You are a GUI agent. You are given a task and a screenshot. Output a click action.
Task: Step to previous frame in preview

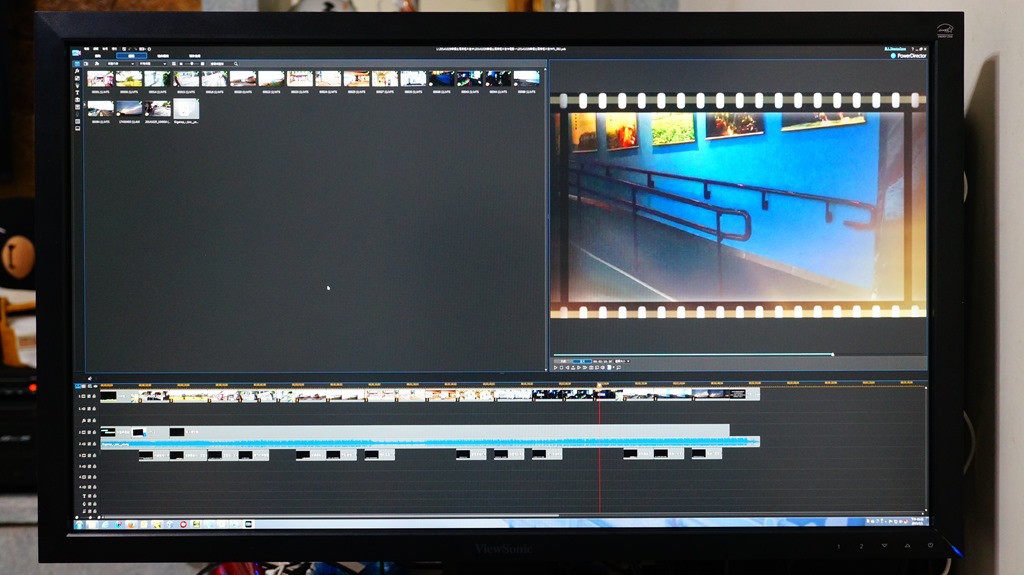click(568, 368)
